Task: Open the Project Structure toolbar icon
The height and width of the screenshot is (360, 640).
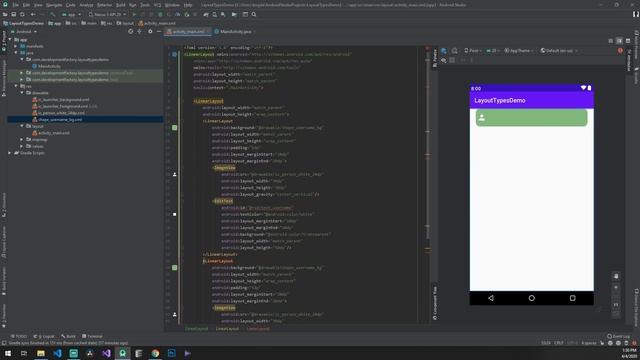Action: 245,14
